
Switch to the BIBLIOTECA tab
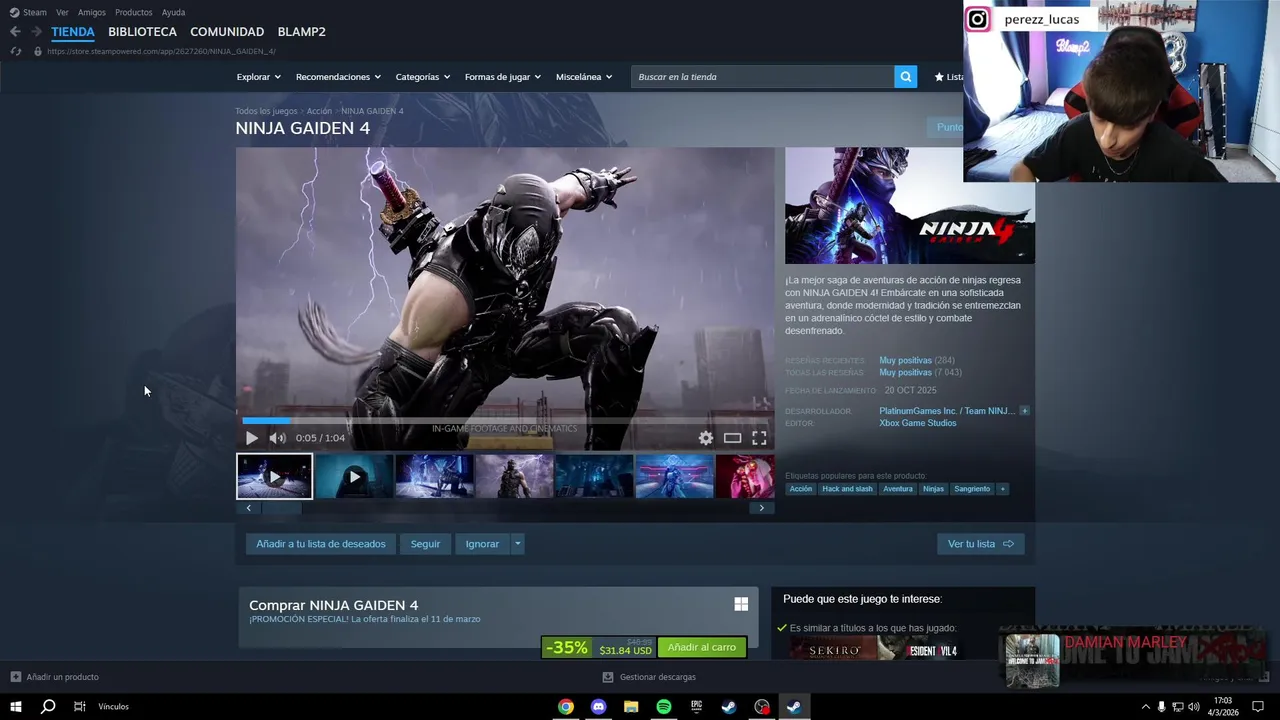(x=142, y=32)
